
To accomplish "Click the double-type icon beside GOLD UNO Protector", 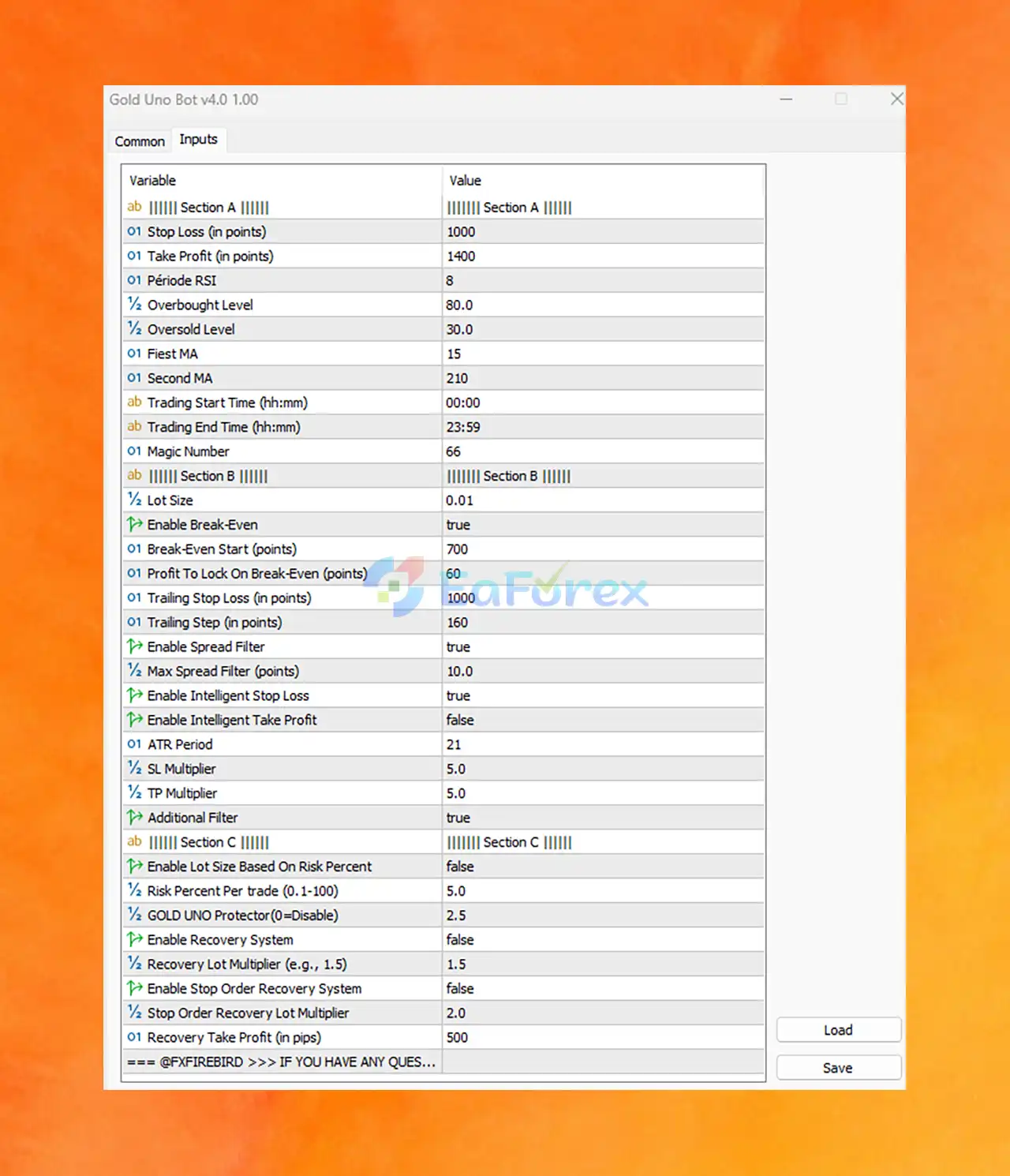I will pos(134,915).
